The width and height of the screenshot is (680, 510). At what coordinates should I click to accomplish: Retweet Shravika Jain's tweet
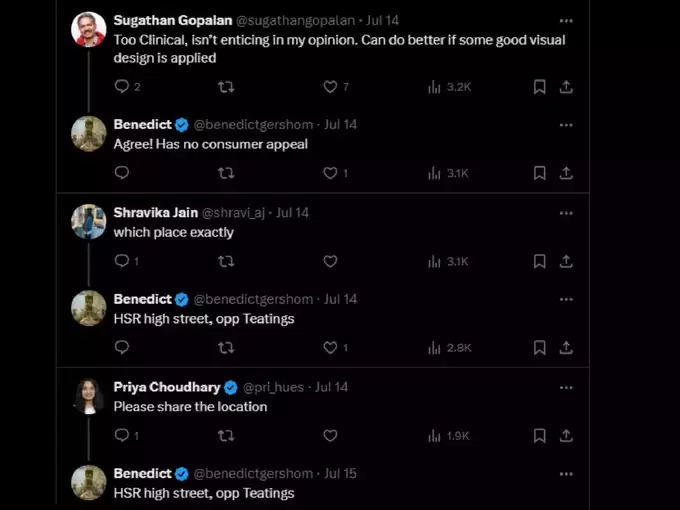click(226, 262)
